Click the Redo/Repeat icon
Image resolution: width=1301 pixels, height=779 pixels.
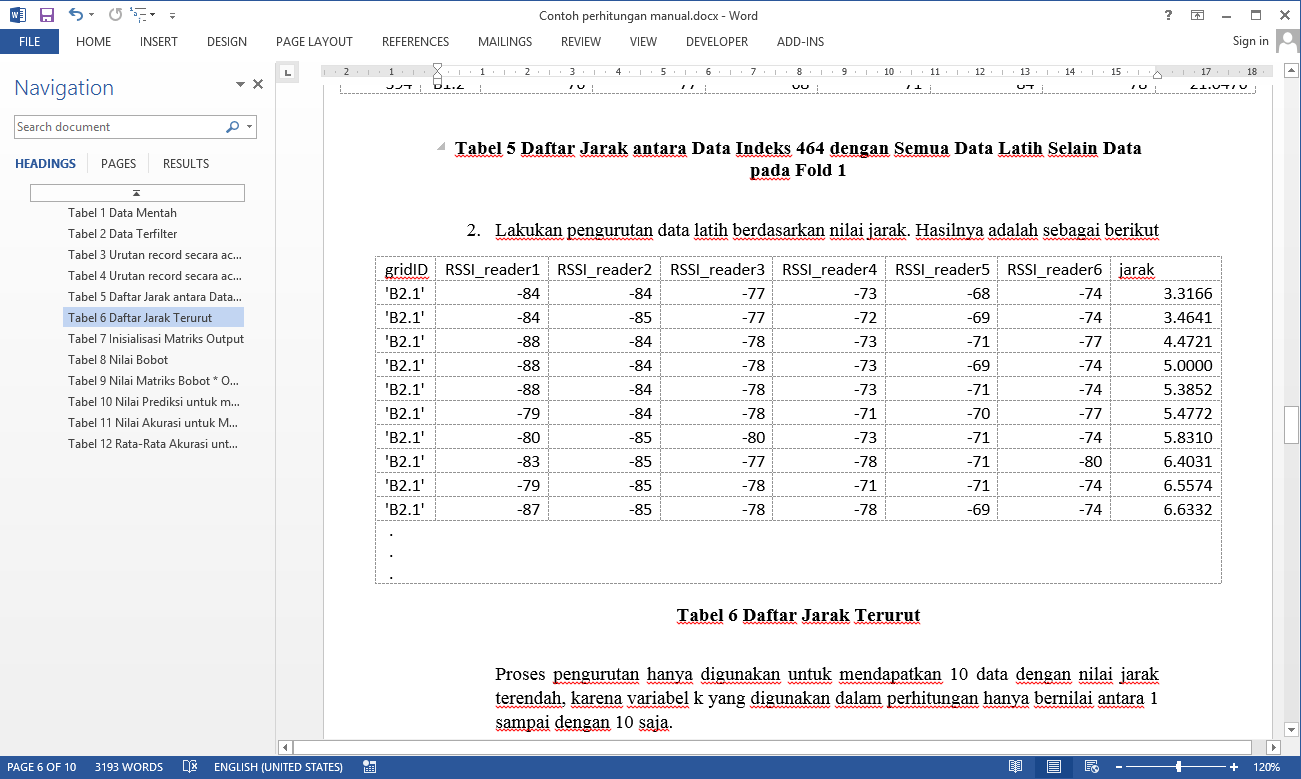(x=115, y=15)
